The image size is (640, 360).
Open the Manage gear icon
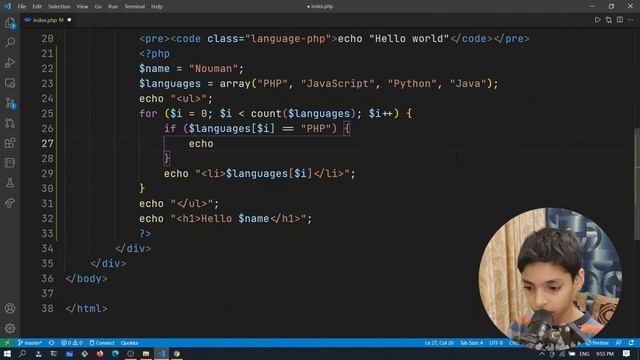(10, 328)
